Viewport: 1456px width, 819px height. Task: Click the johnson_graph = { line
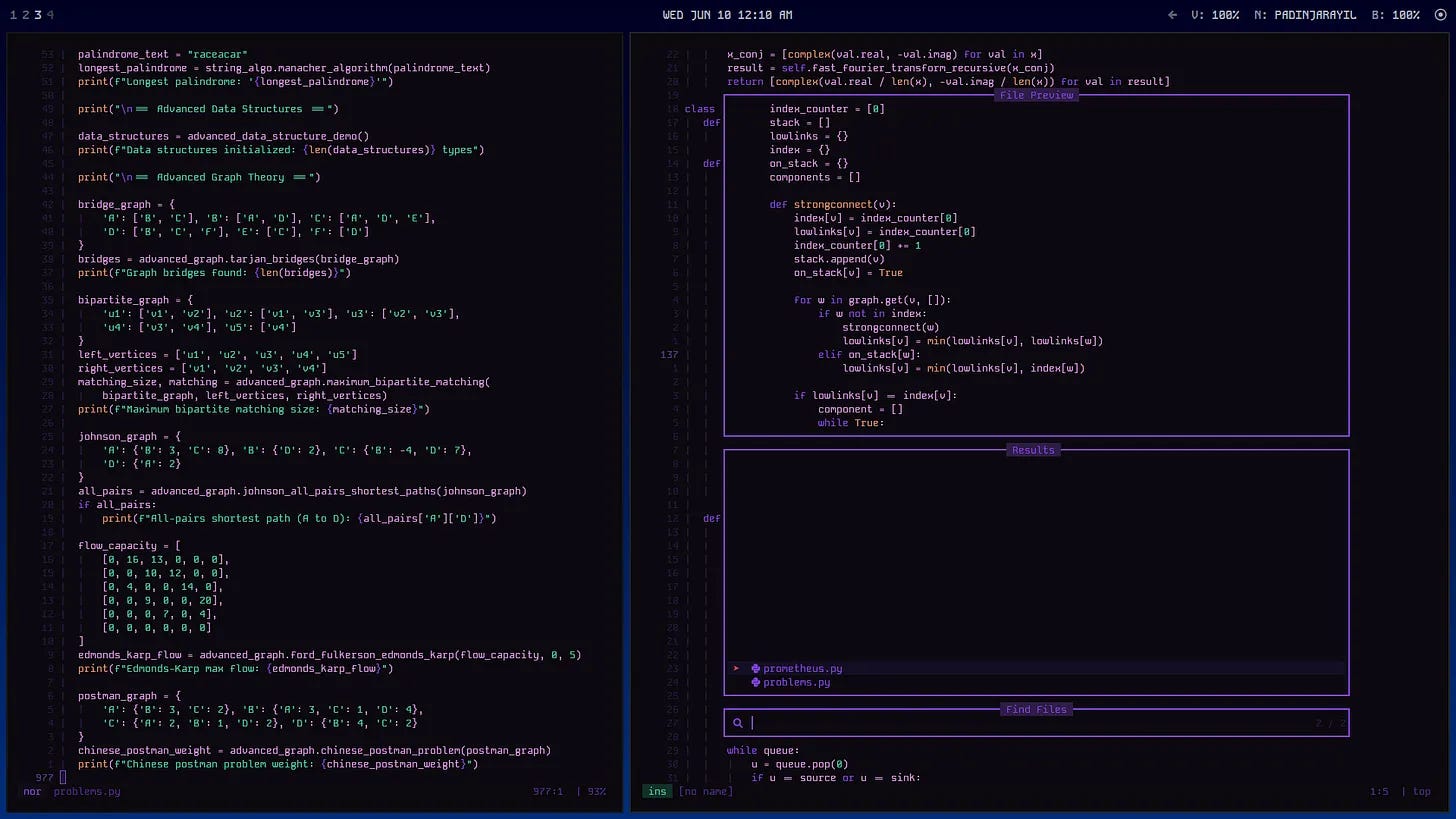[129, 437]
